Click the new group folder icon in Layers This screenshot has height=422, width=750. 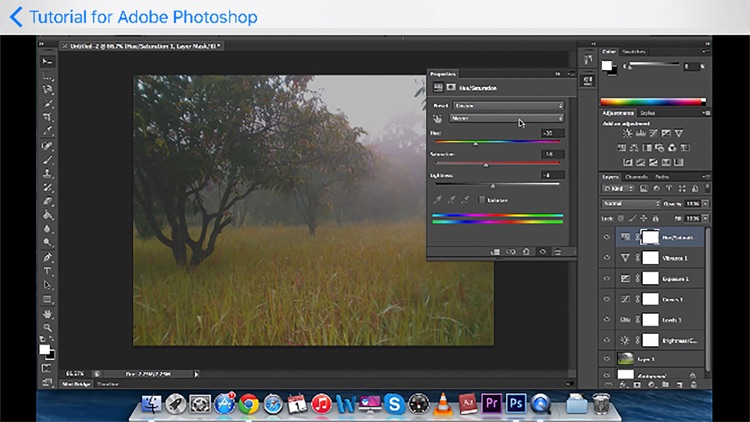(665, 385)
